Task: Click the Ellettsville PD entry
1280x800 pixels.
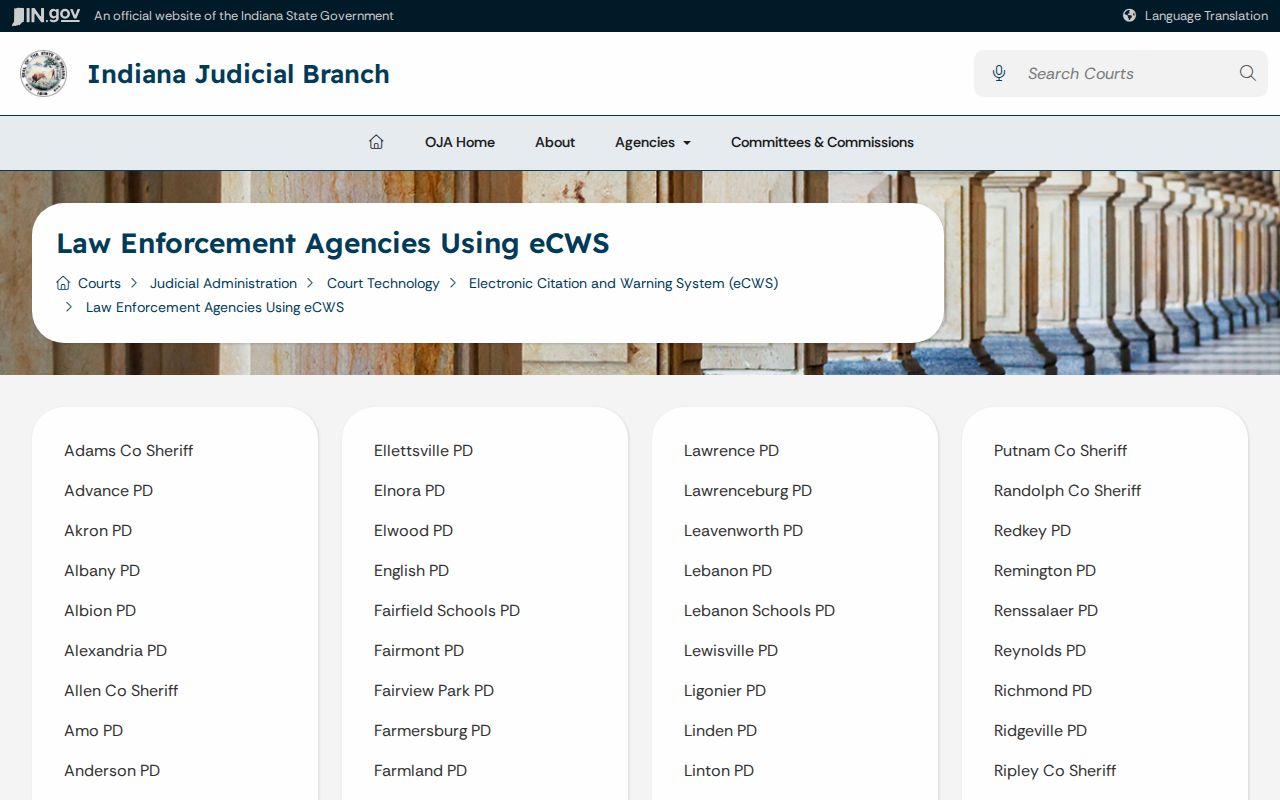Action: click(423, 450)
